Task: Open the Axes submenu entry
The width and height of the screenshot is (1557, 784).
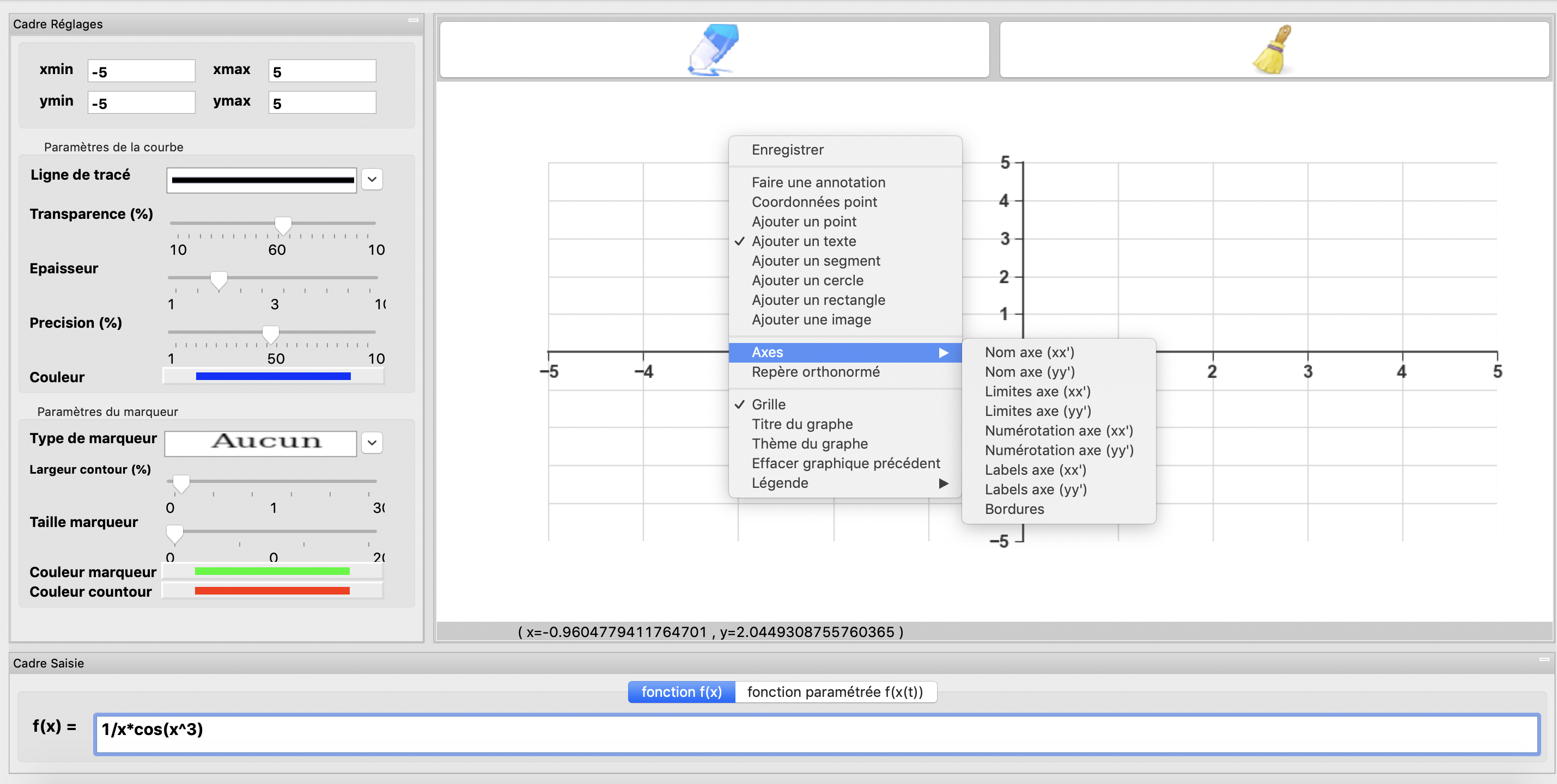Action: (x=845, y=352)
